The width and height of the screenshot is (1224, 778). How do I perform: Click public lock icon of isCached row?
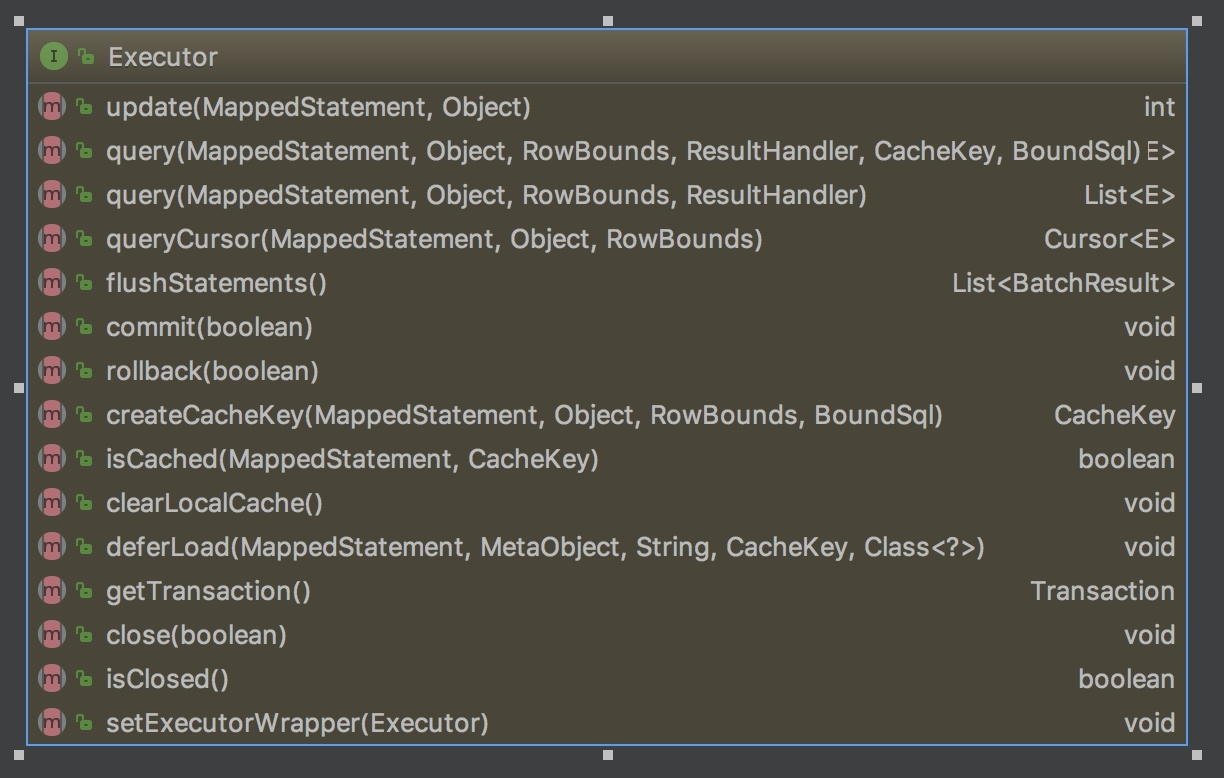(x=85, y=459)
